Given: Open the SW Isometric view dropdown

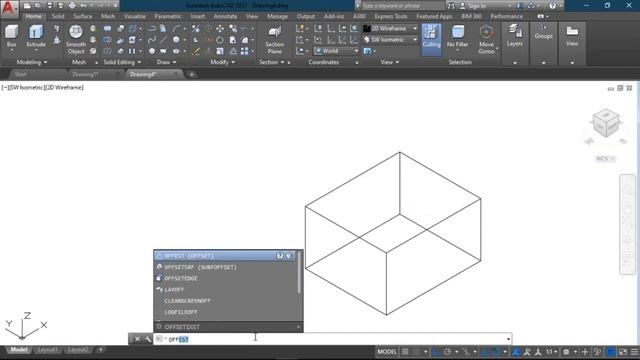Looking at the screenshot, I should tap(391, 40).
